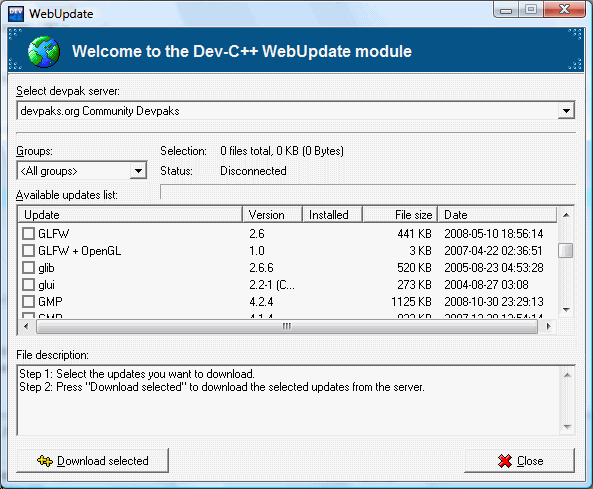
Task: Sort by Date column header
Action: 497,215
